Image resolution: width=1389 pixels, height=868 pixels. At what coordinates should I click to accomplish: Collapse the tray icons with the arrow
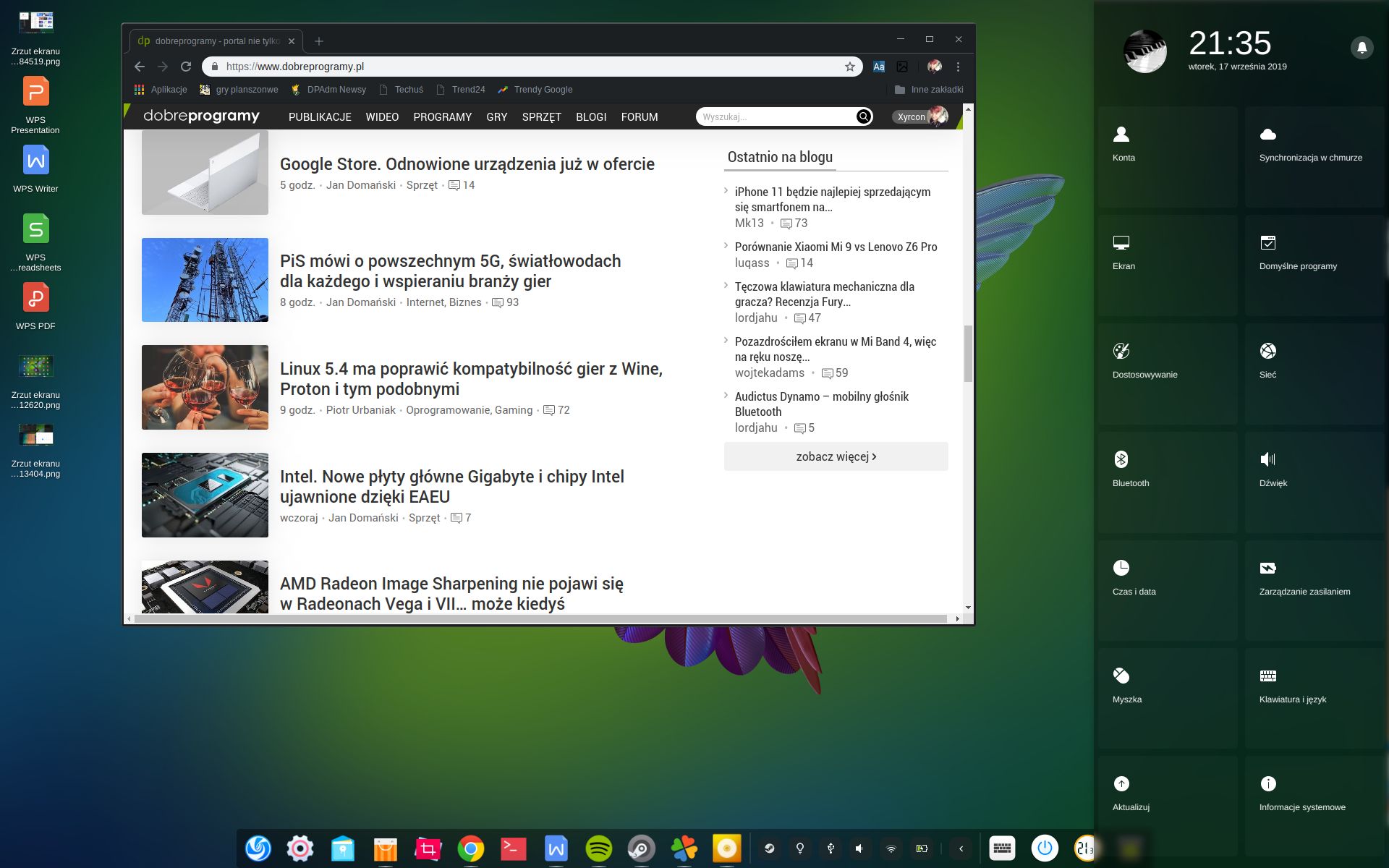pyautogui.click(x=960, y=848)
